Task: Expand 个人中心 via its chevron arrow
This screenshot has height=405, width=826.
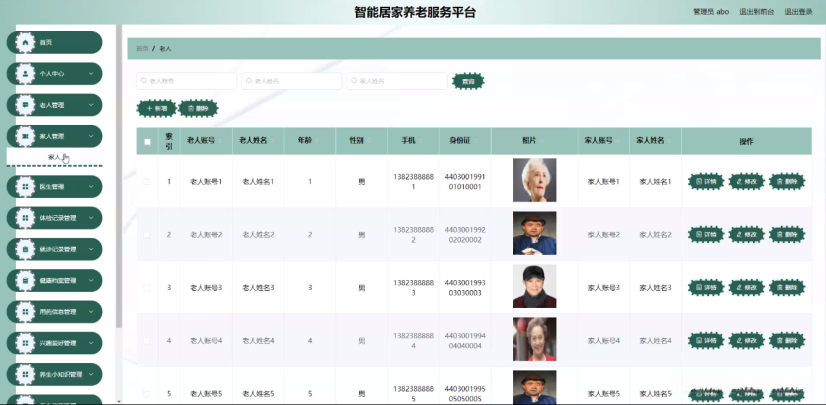Action: tap(91, 74)
